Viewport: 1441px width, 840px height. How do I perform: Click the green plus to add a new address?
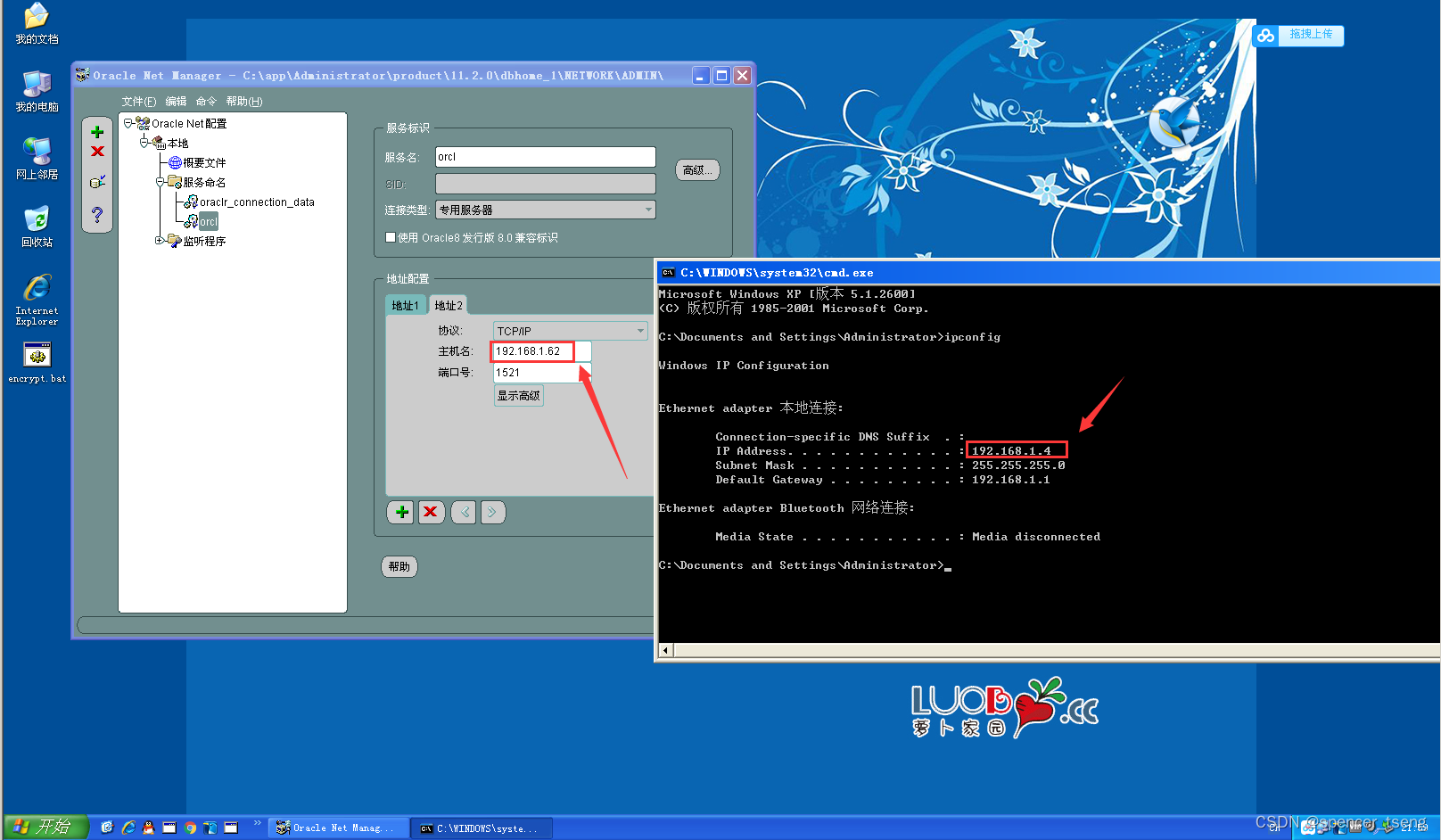coord(400,512)
